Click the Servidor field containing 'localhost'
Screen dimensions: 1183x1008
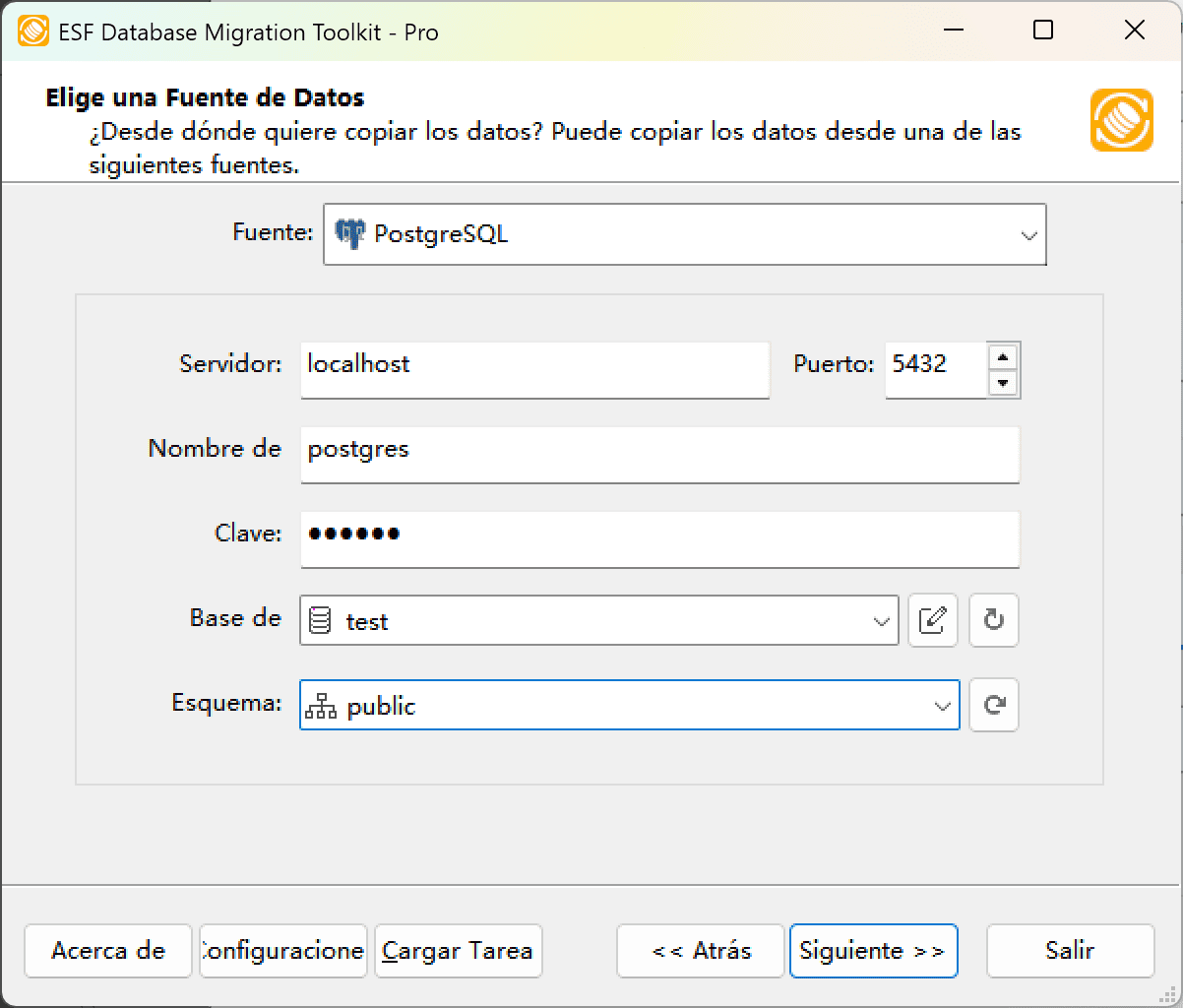pyautogui.click(x=534, y=370)
